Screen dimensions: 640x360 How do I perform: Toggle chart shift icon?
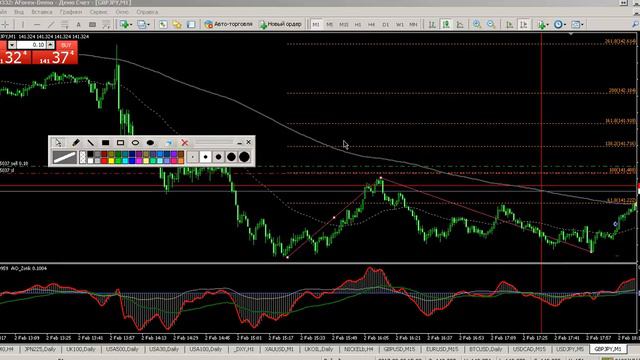(524, 24)
